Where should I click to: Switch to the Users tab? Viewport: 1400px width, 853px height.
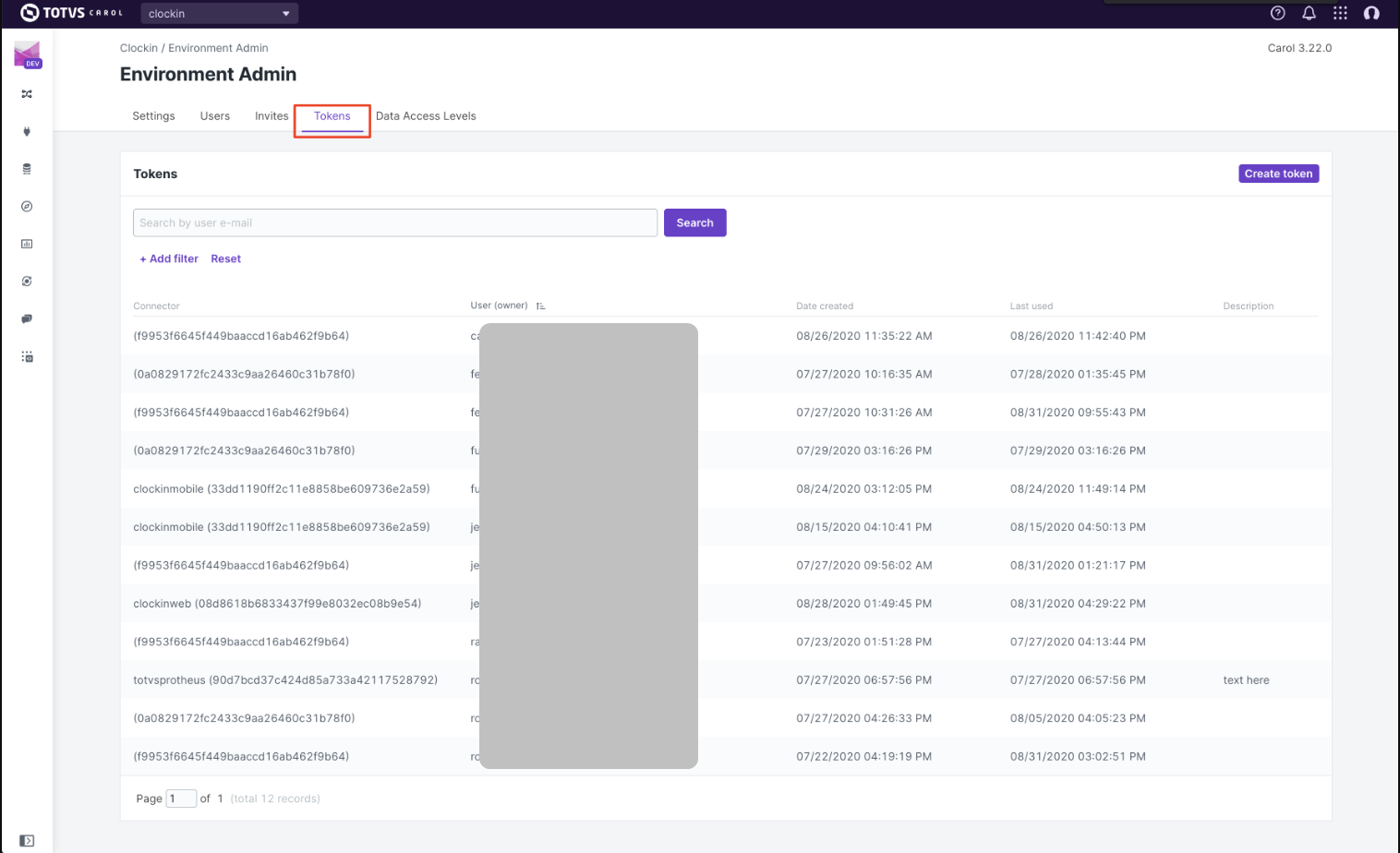point(215,116)
